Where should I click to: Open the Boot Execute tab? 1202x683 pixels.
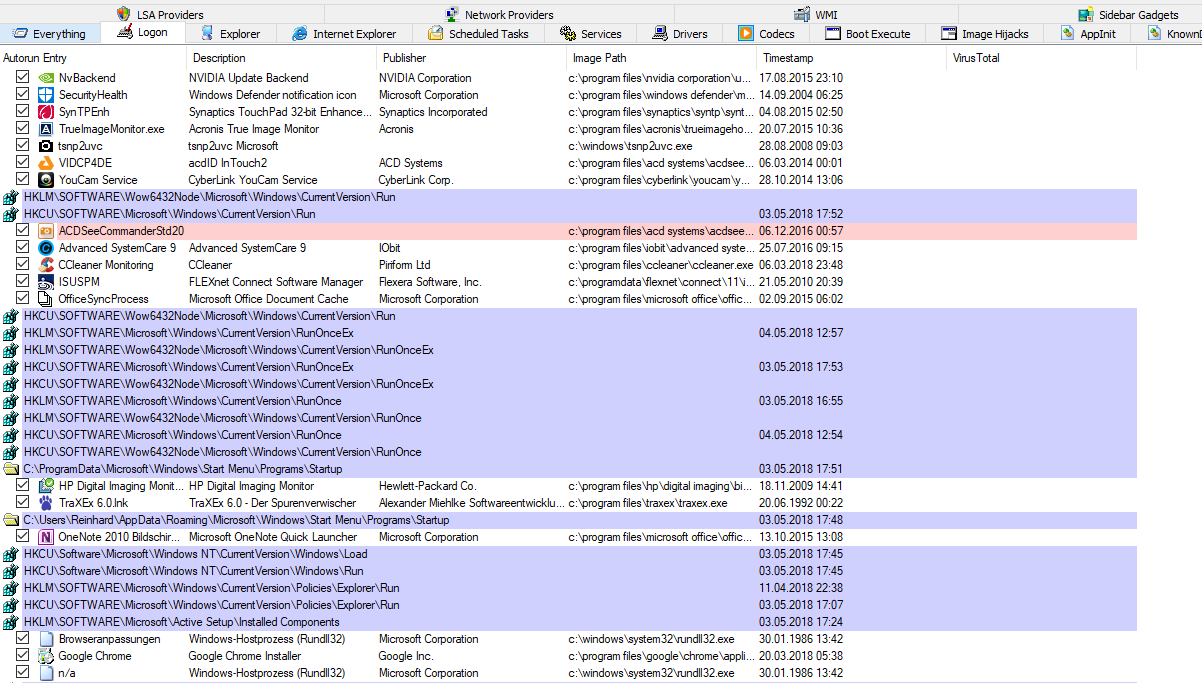(x=868, y=34)
